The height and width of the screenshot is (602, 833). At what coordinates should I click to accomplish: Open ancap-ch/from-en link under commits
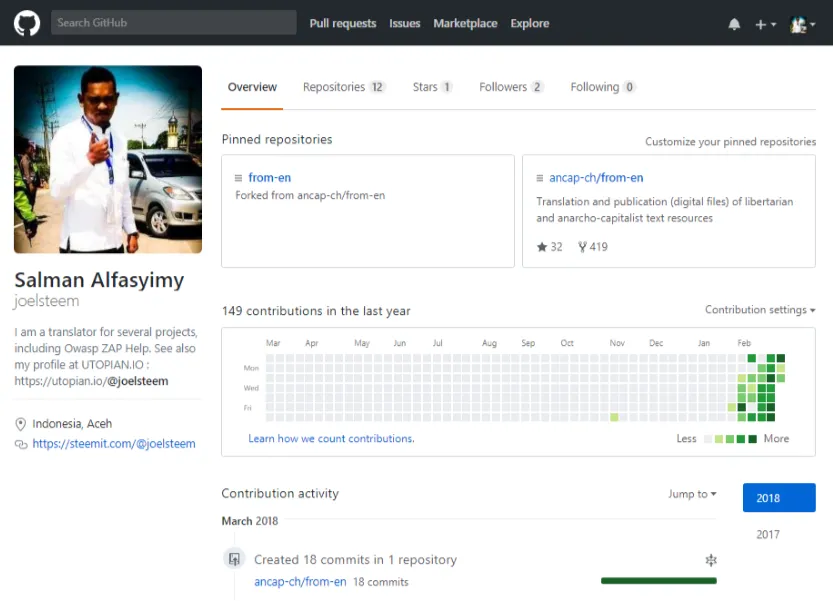[x=300, y=582]
